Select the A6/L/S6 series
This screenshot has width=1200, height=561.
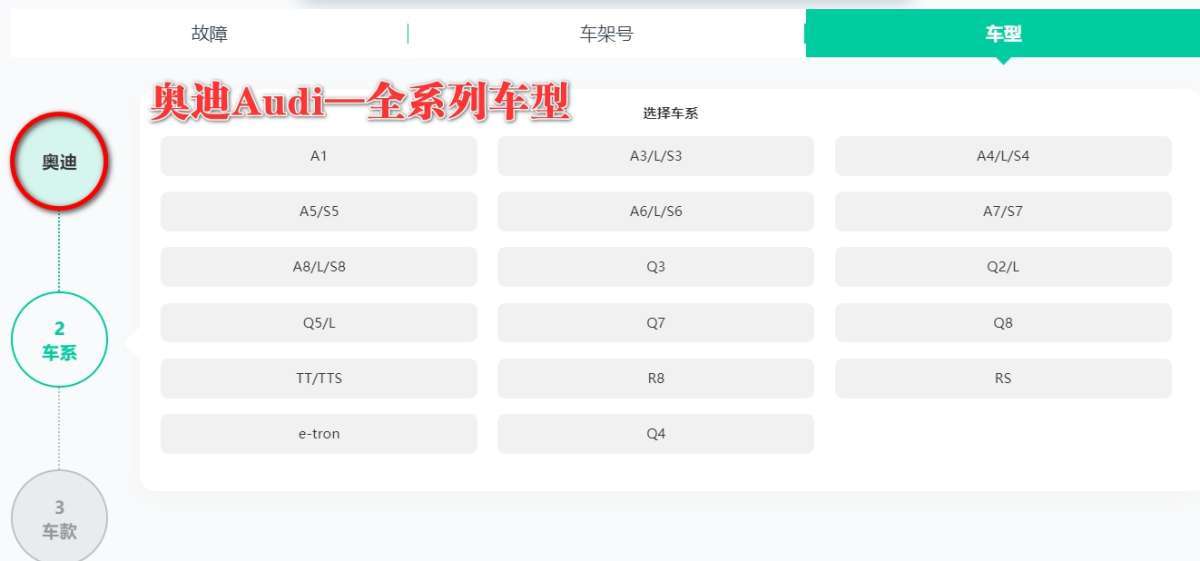click(656, 212)
